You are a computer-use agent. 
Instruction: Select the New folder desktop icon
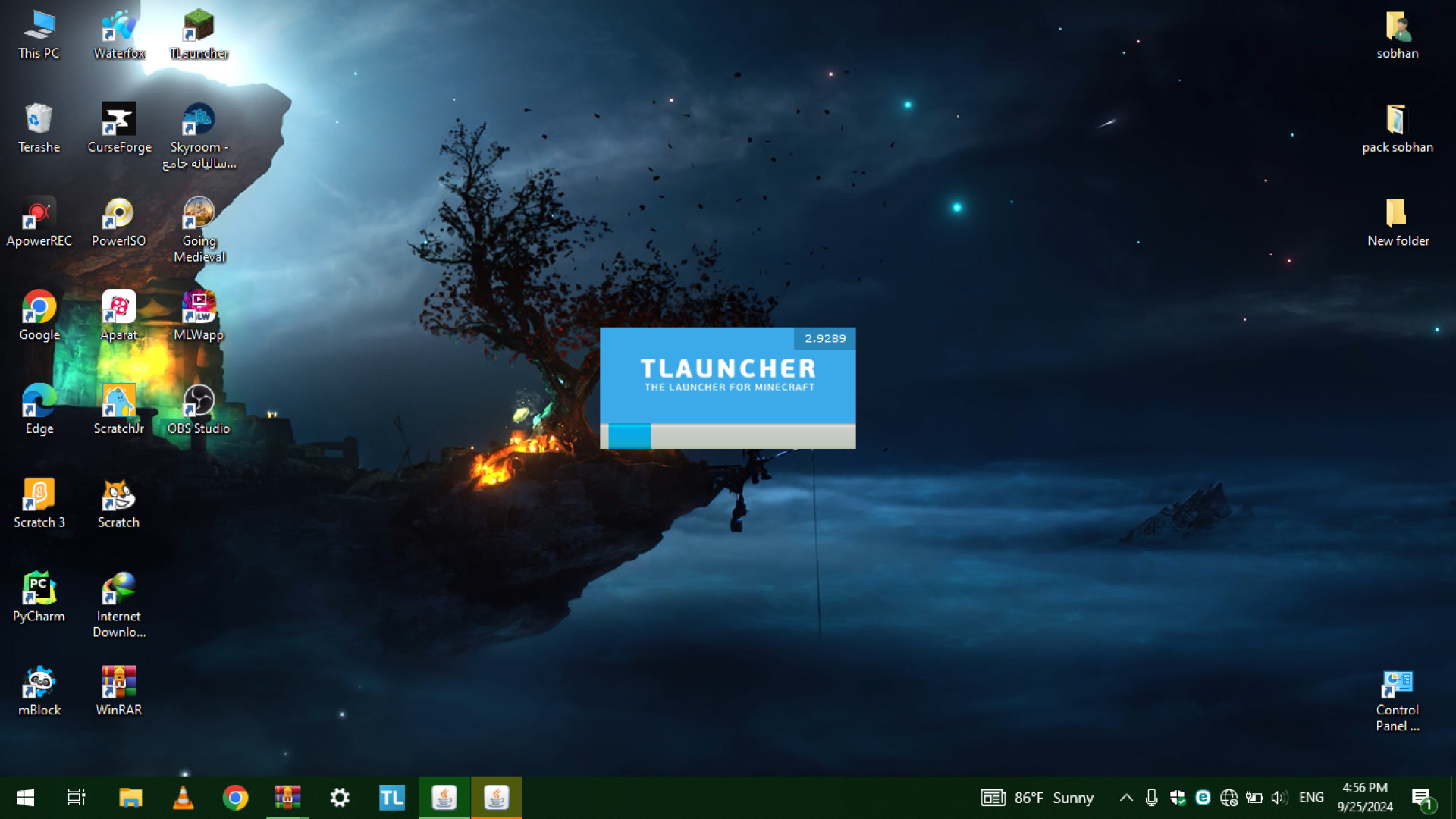point(1398,222)
